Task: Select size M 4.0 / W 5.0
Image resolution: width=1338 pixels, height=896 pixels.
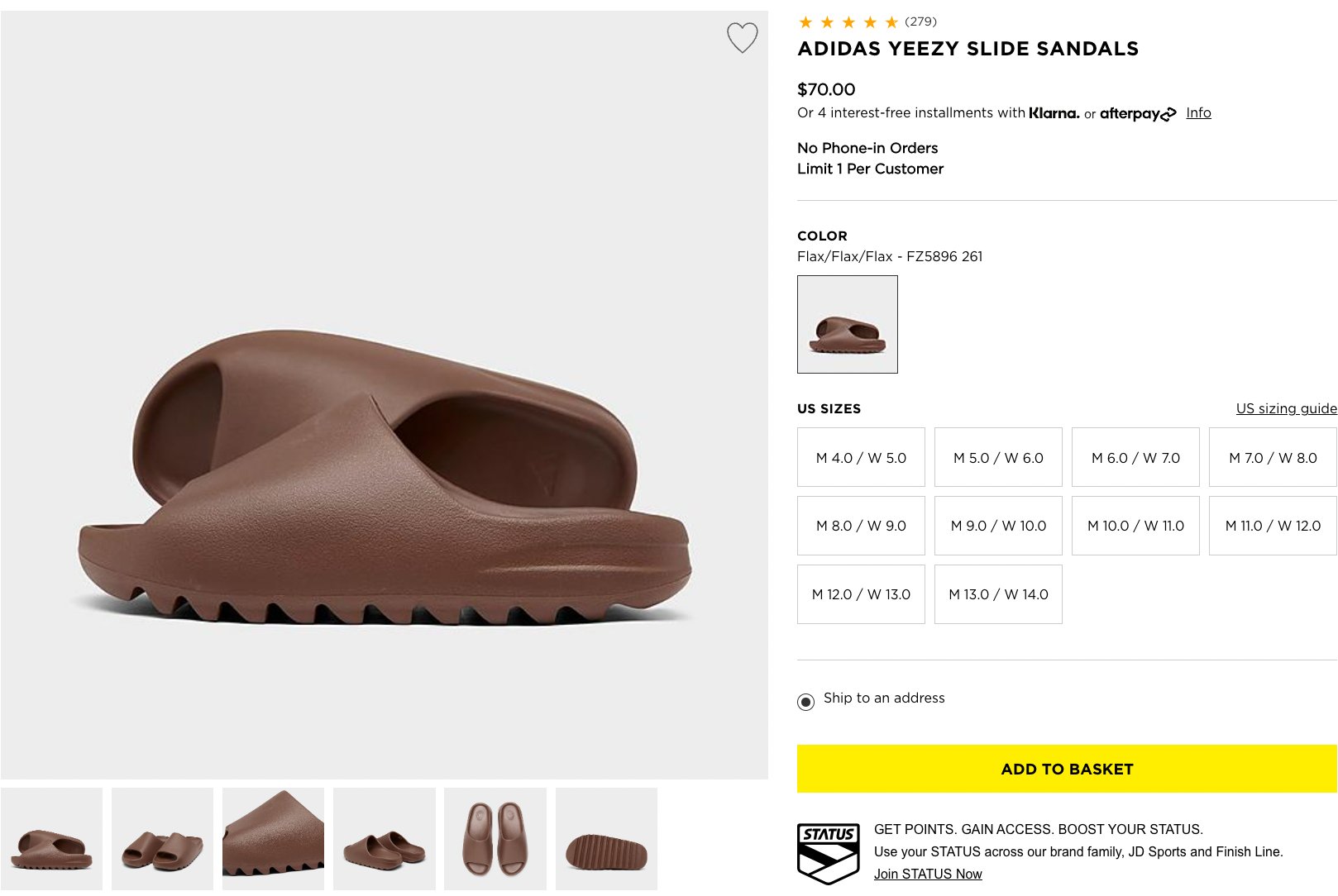Action: pyautogui.click(x=861, y=457)
